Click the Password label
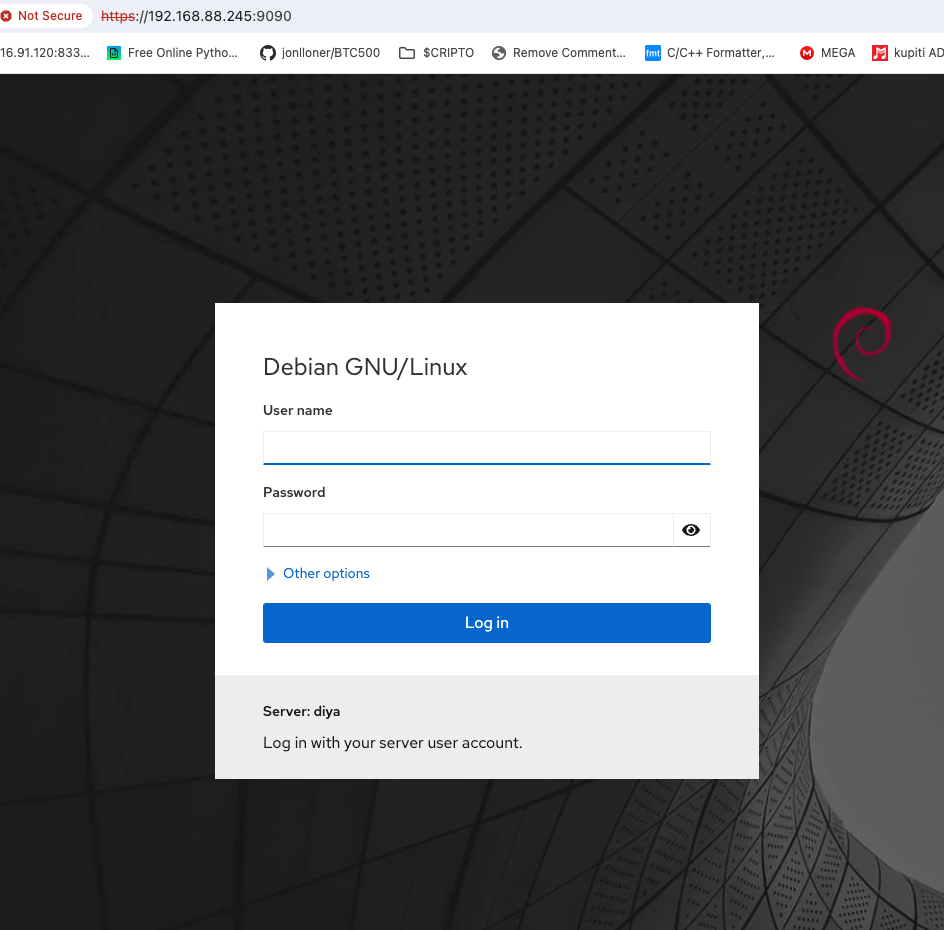Viewport: 944px width, 930px height. [294, 492]
